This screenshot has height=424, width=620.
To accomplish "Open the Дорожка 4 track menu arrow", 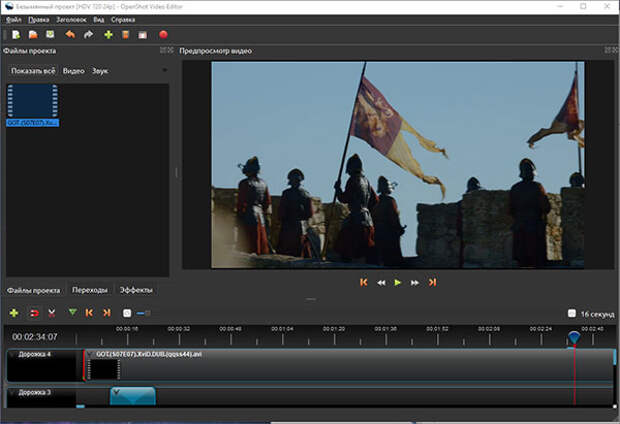I will click(12, 354).
